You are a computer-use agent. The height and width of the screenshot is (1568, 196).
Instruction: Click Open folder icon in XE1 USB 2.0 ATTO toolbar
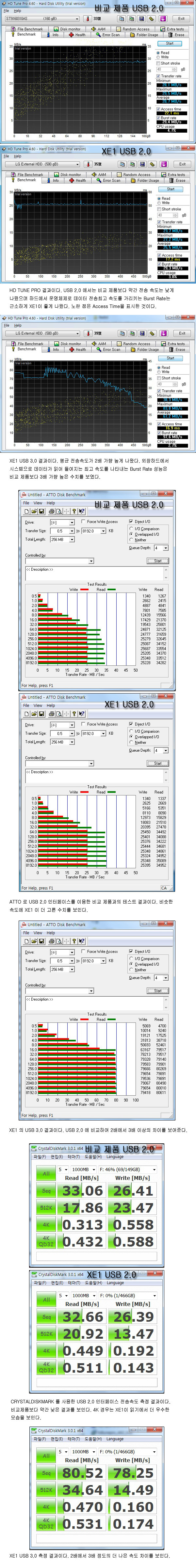pos(34,713)
